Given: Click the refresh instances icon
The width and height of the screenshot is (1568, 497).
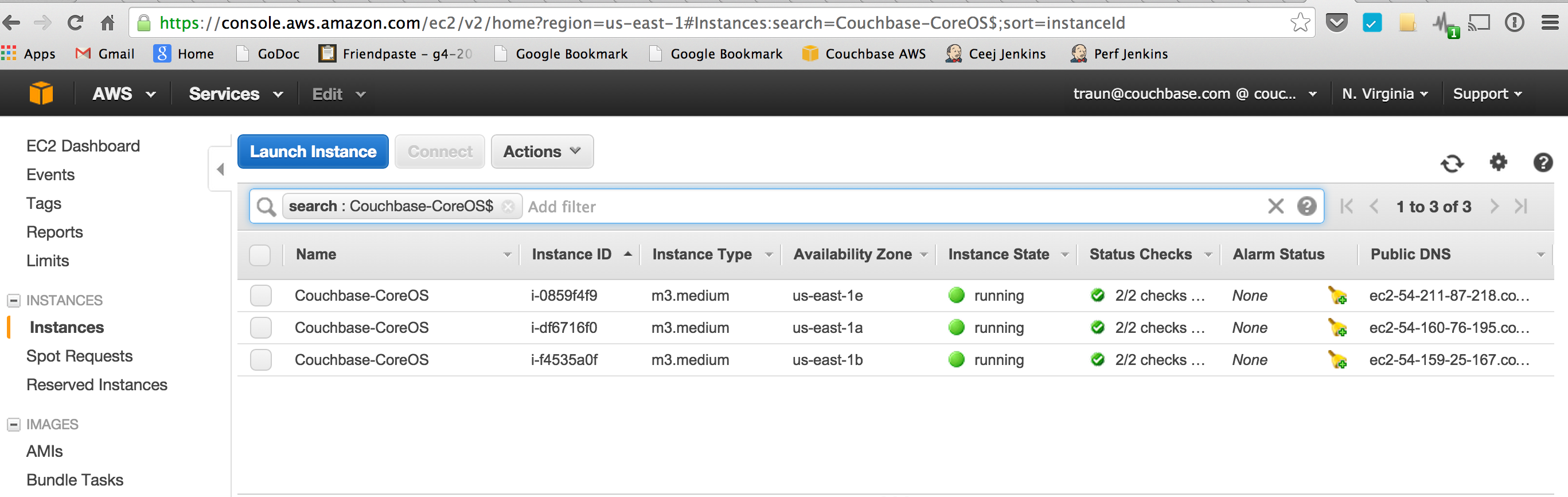Looking at the screenshot, I should tap(1452, 163).
